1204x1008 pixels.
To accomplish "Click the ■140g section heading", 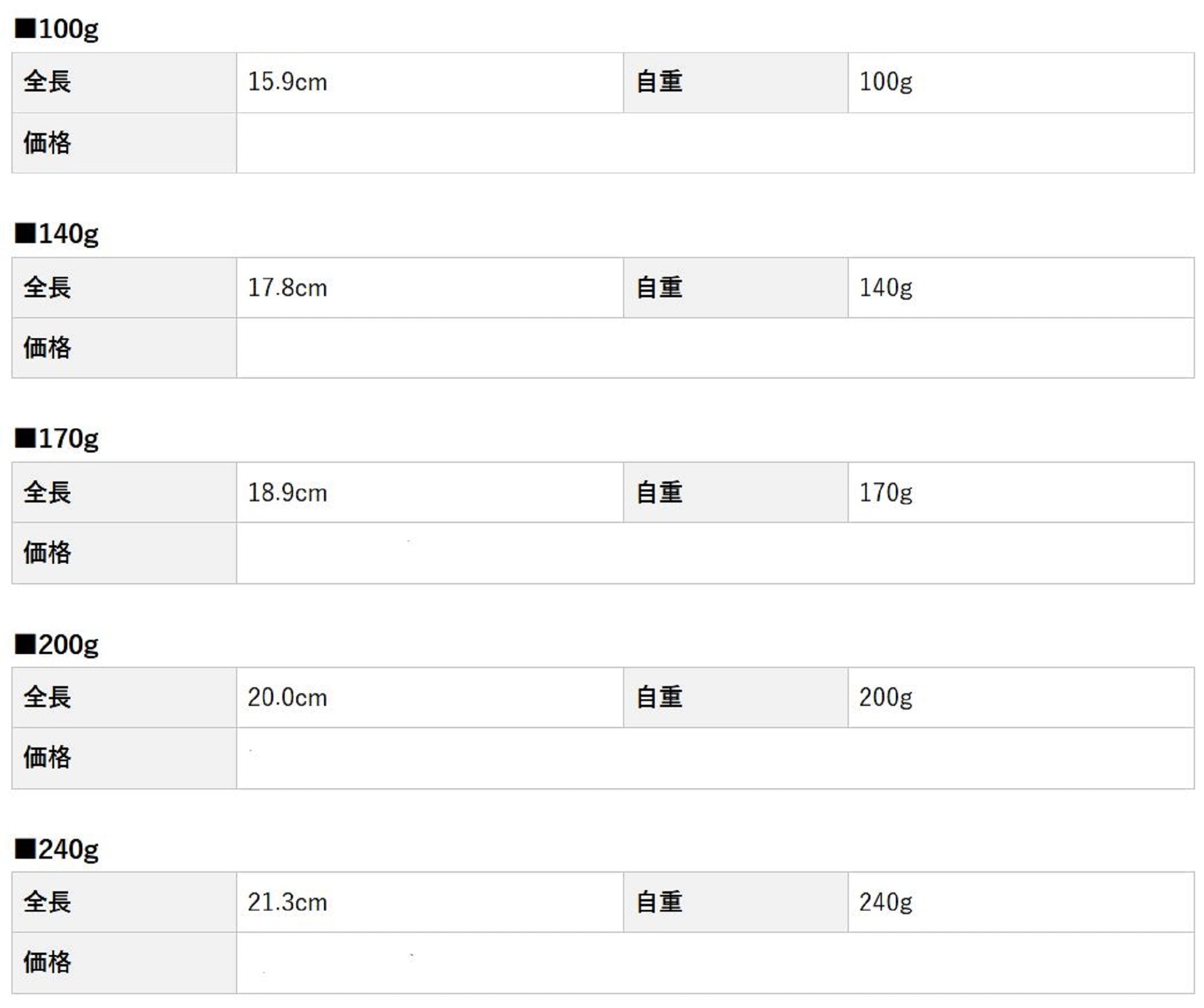I will (x=57, y=234).
